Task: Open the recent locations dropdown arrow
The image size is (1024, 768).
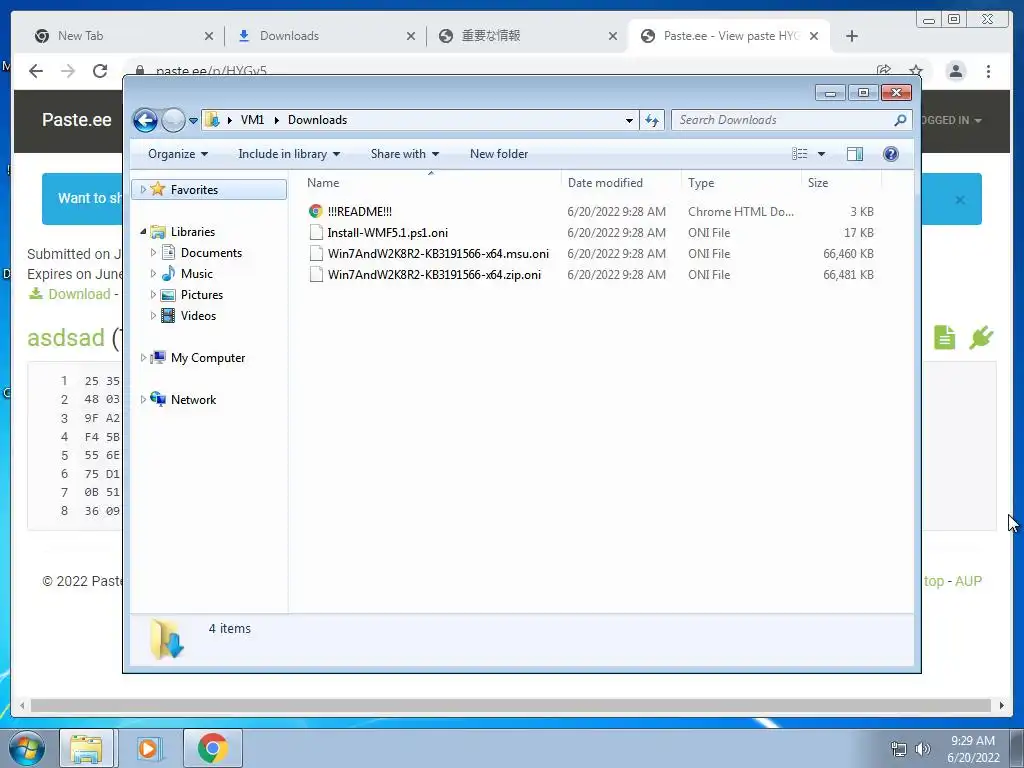Action: point(193,121)
